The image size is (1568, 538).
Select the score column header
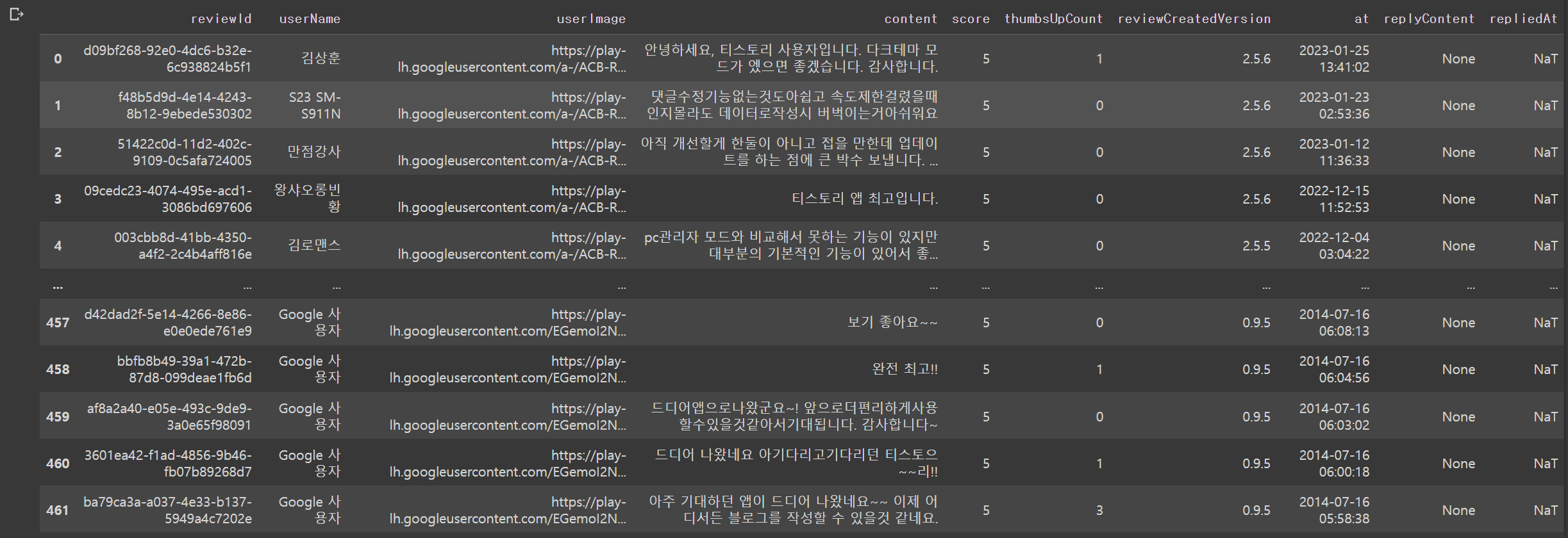[971, 19]
